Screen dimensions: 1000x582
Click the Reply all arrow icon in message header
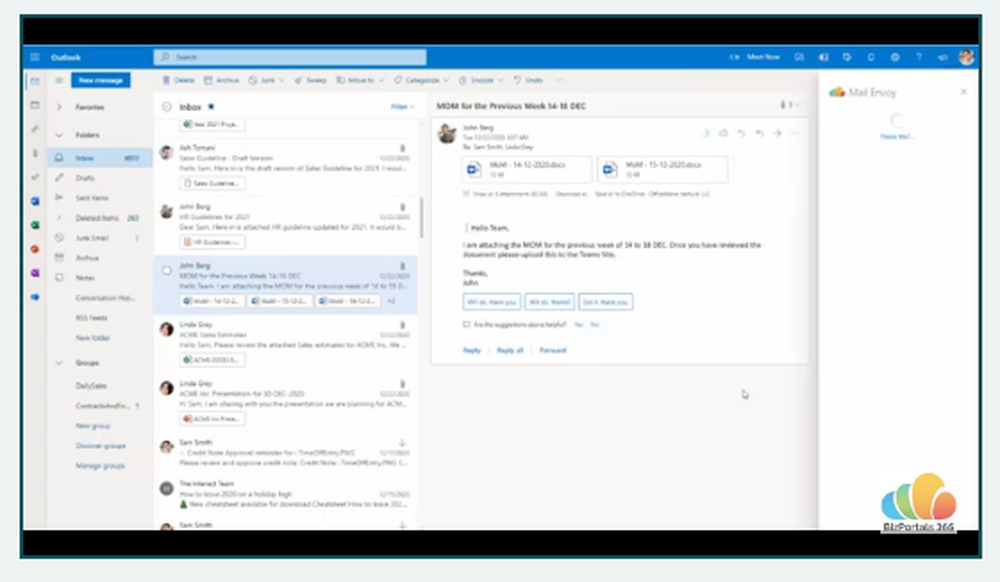[759, 133]
